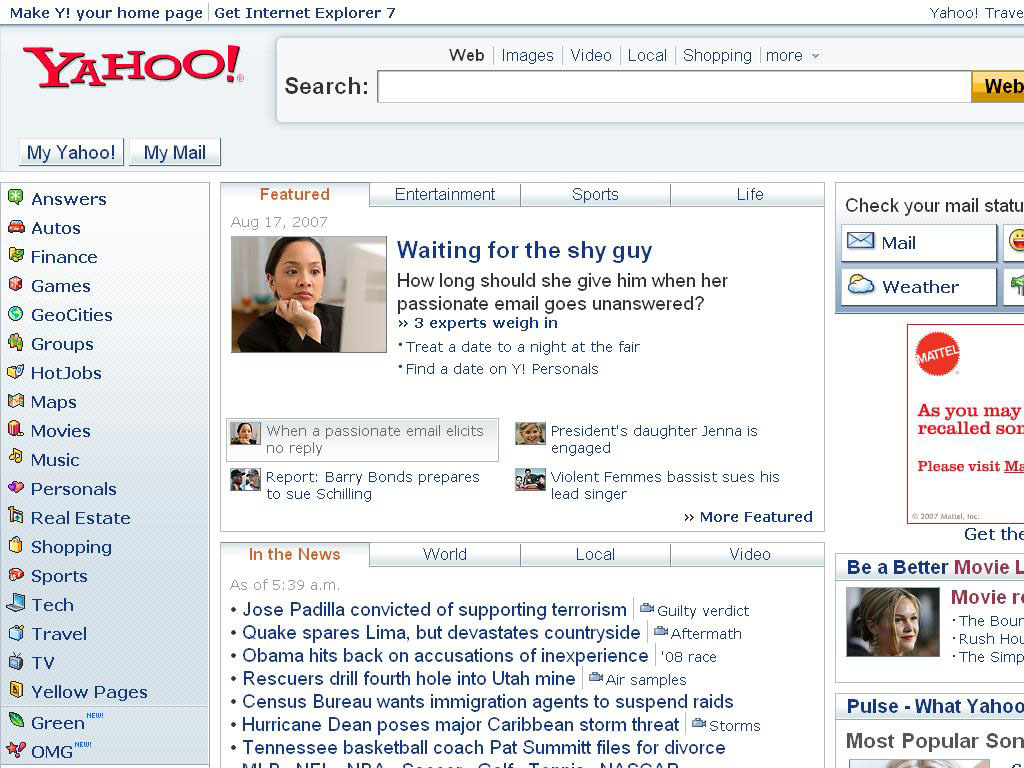
Task: Open 'Make Y! your home page' link
Action: click(106, 13)
